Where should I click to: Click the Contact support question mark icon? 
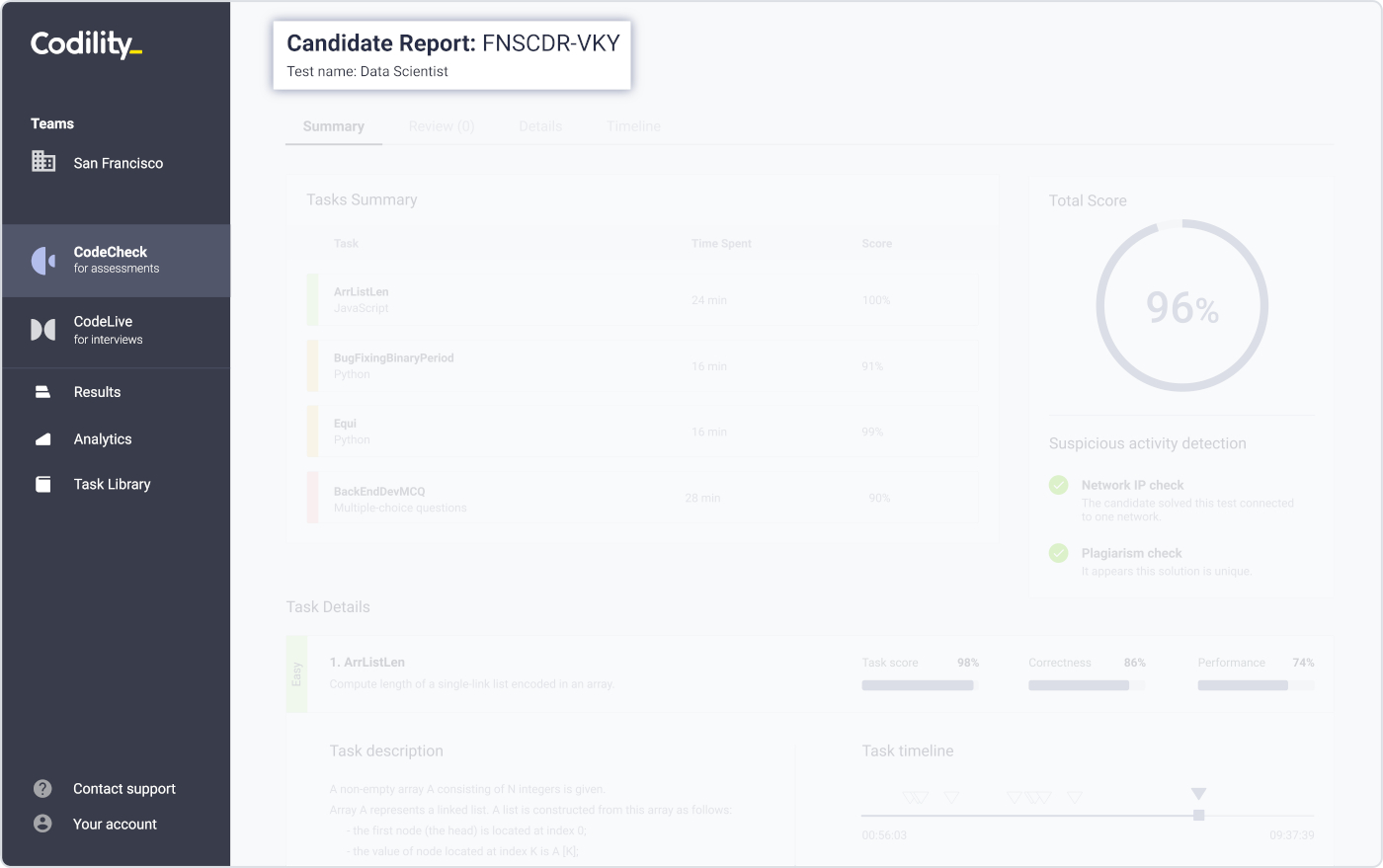[x=42, y=788]
